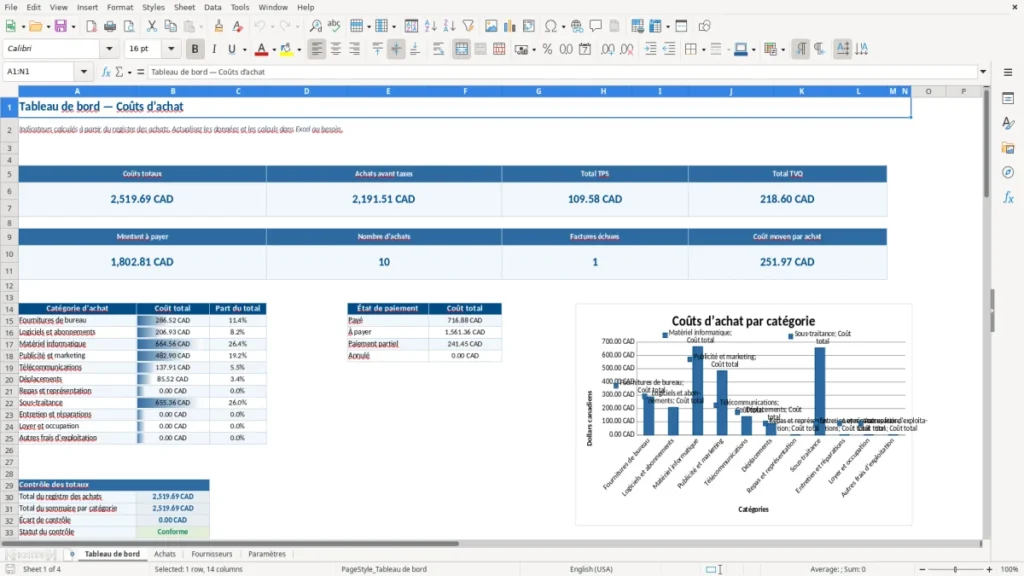The width and height of the screenshot is (1024, 576).
Task: Switch to the Achats sheet tab
Action: [x=165, y=554]
